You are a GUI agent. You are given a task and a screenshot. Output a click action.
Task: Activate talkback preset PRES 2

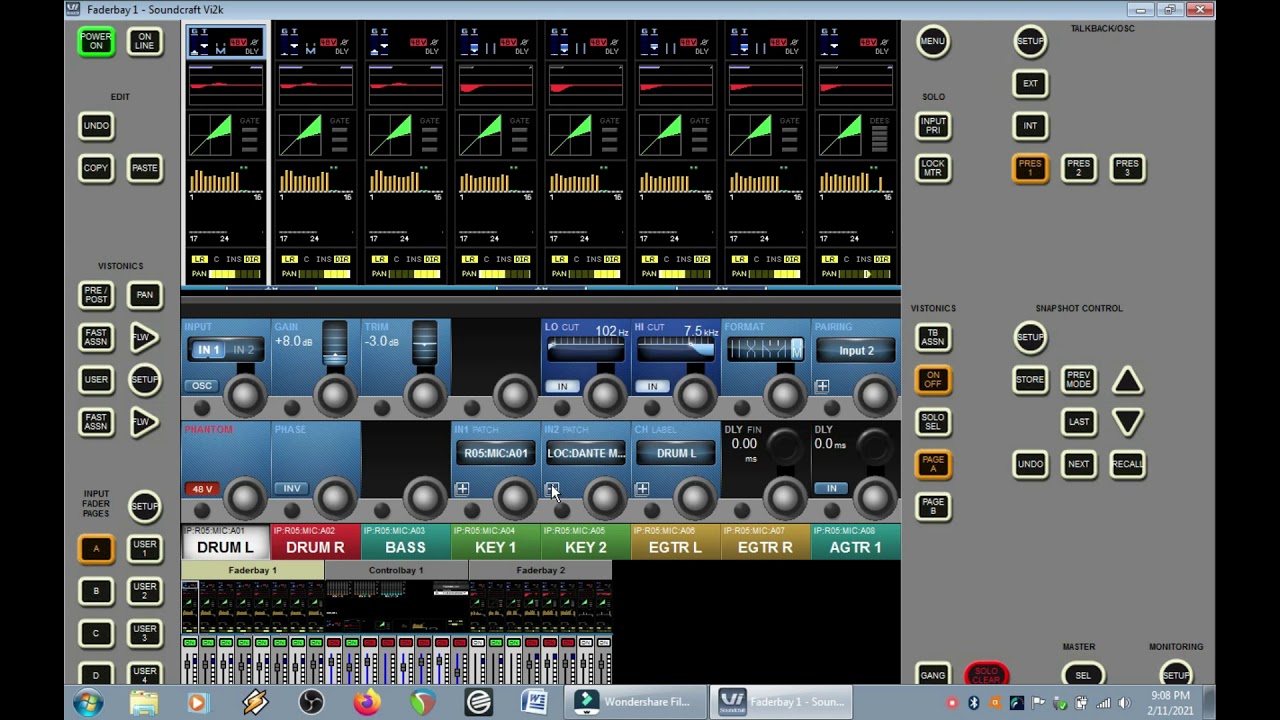click(1079, 168)
